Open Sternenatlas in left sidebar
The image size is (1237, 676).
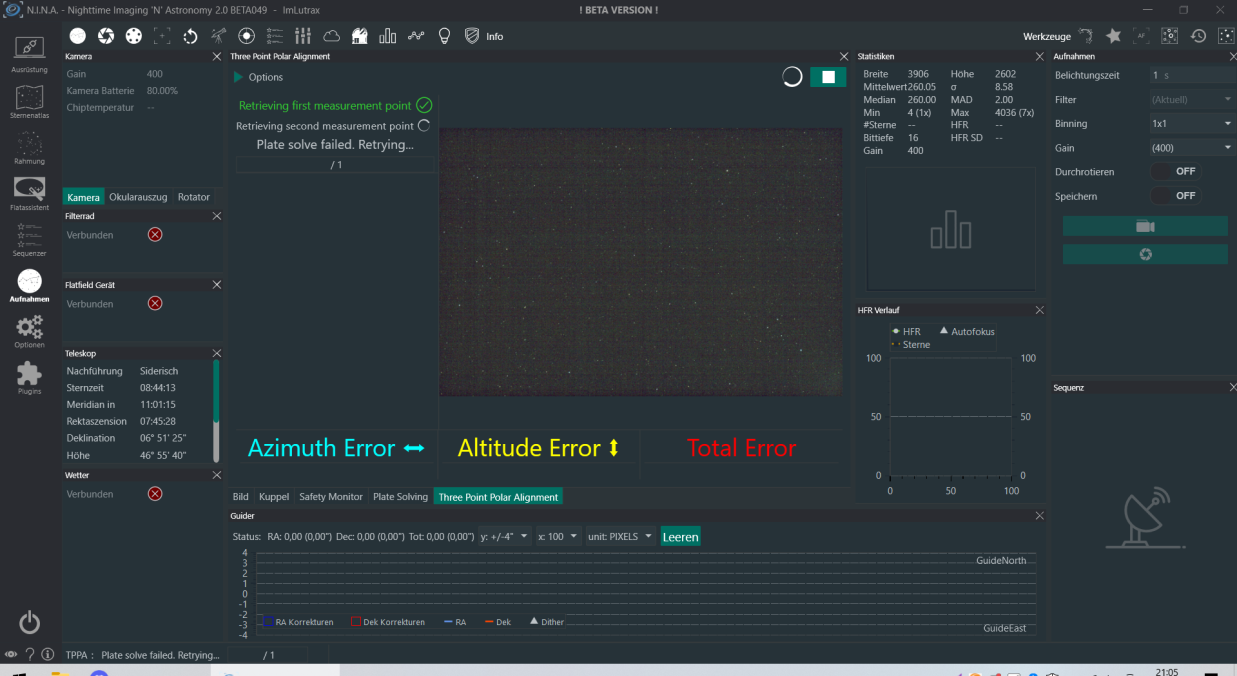tap(29, 102)
